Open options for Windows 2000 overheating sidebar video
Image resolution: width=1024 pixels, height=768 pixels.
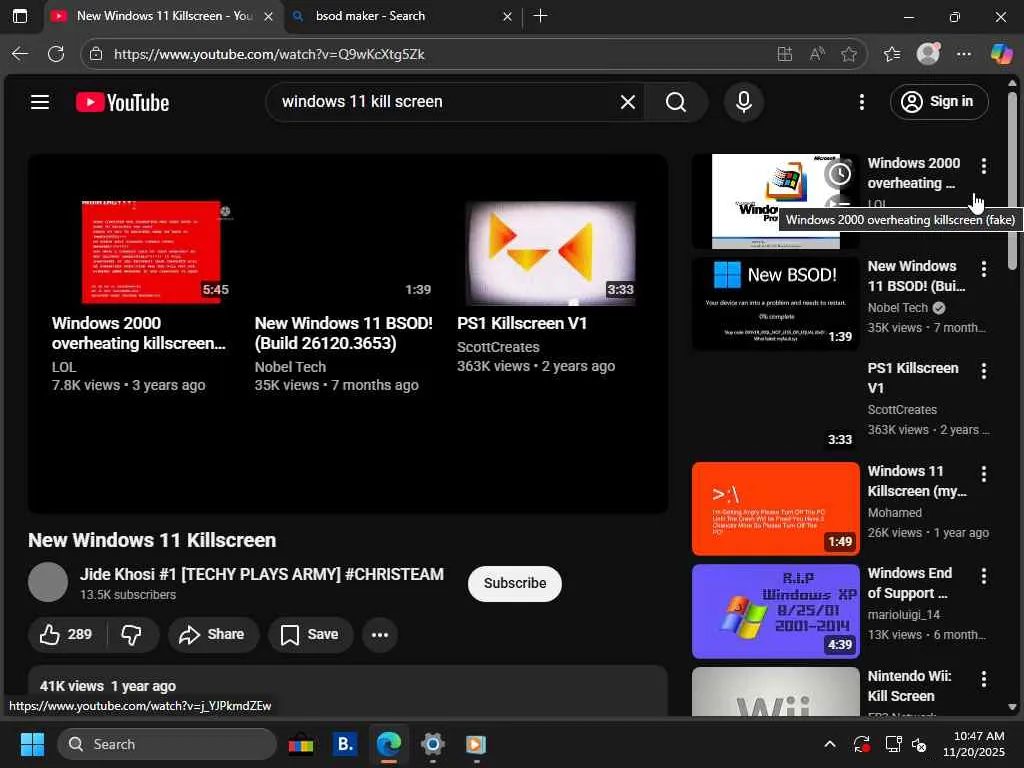pos(984,166)
